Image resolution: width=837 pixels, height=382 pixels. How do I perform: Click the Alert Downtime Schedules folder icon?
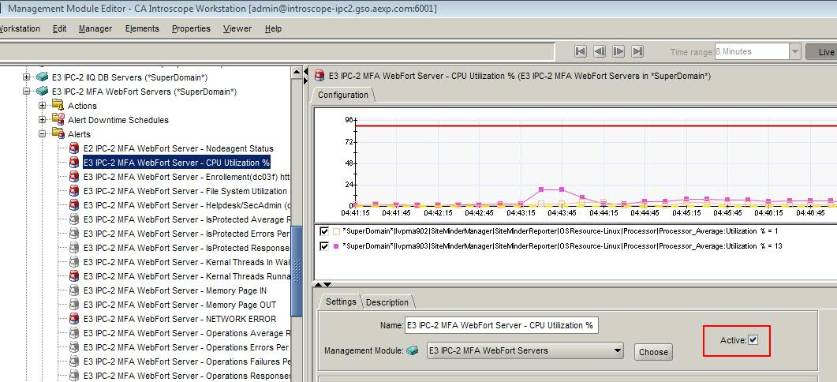[58, 120]
